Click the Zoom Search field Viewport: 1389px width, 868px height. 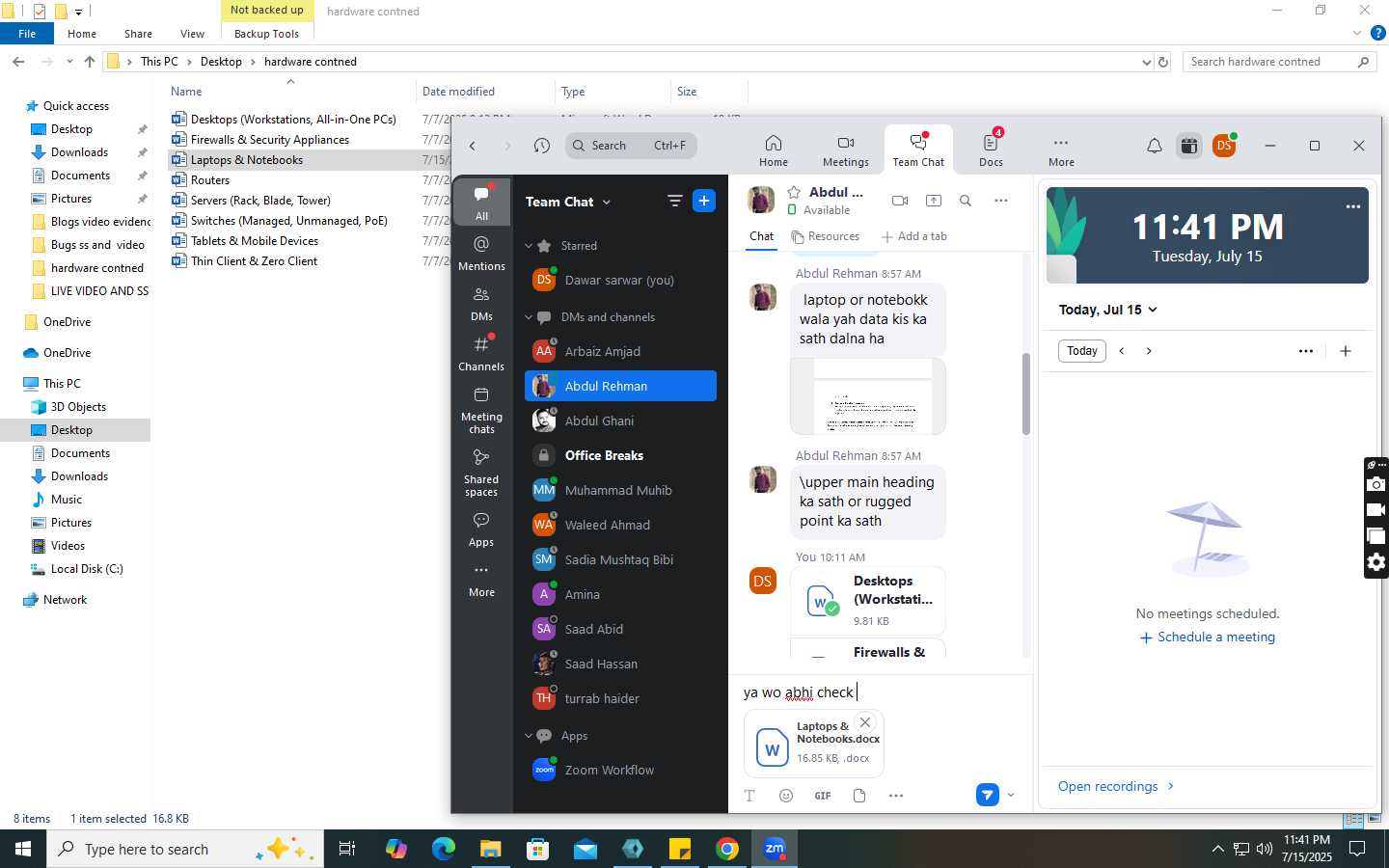(x=631, y=146)
